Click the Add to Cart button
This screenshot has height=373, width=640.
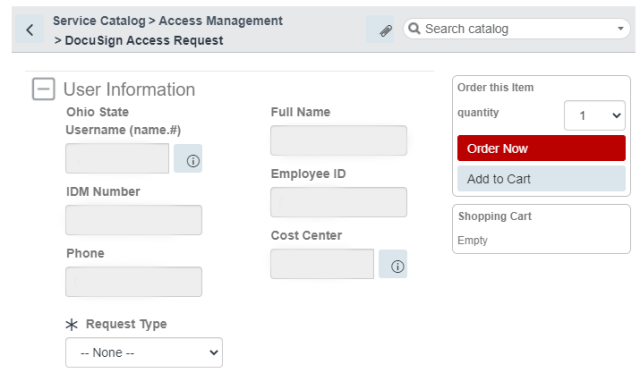click(x=541, y=179)
